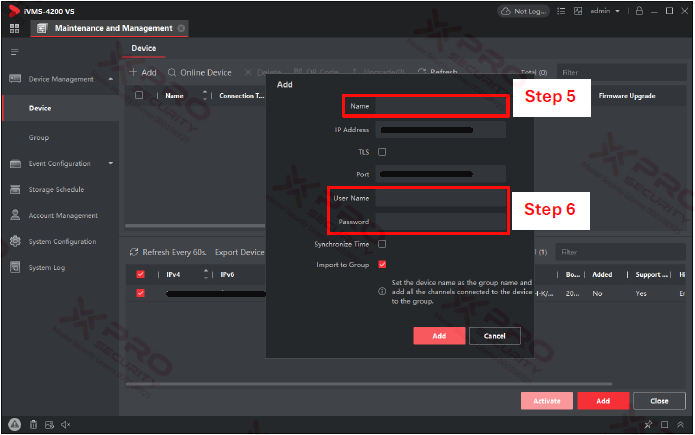Select the Maintenance and Management tab
Viewport: 695px width, 435px height.
[x=106, y=28]
